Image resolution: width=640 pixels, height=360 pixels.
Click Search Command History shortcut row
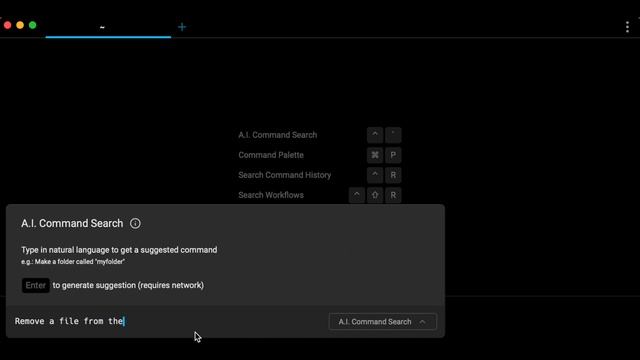320,175
